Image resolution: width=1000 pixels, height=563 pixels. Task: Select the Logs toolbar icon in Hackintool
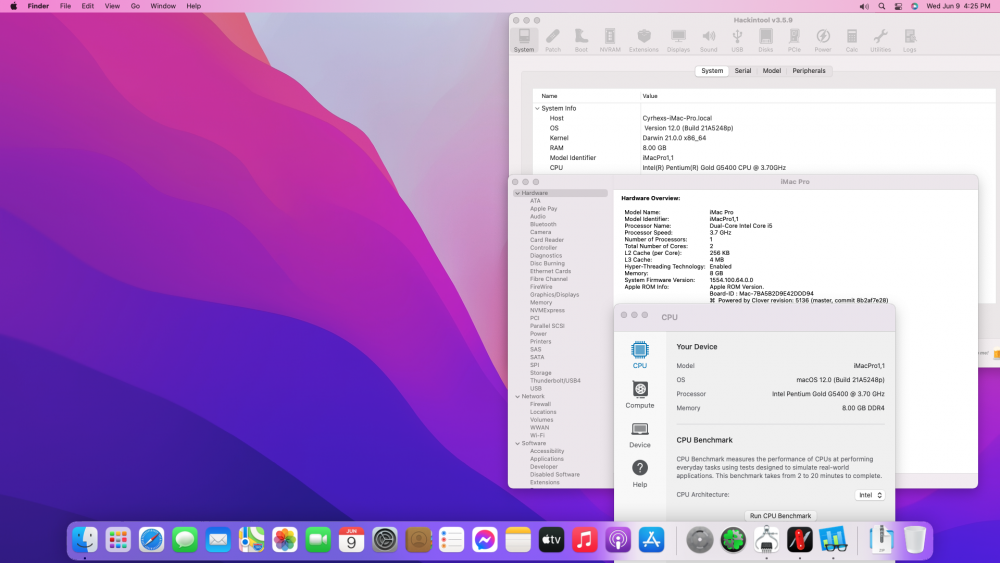pos(909,40)
